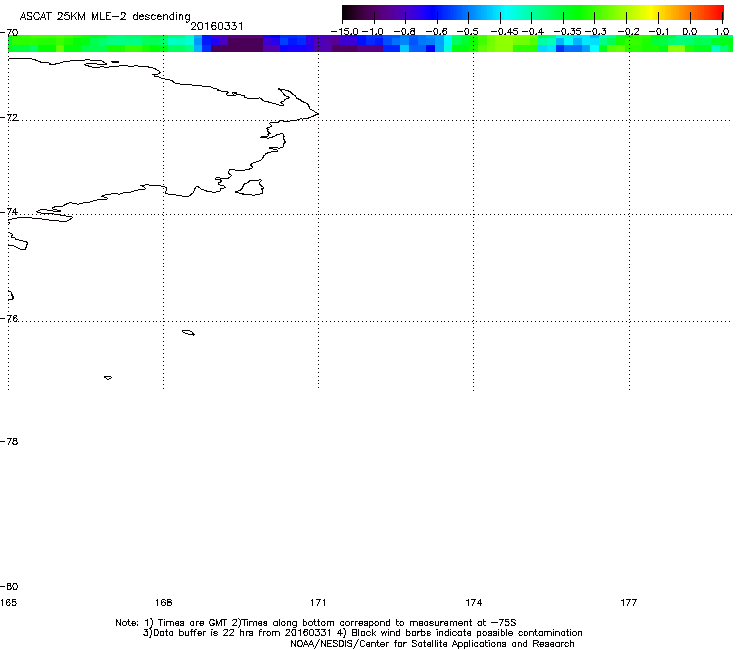Viewport: 740px width, 650px height.
Task: Click the NOAA/NESDIS credit line
Action: 432,644
